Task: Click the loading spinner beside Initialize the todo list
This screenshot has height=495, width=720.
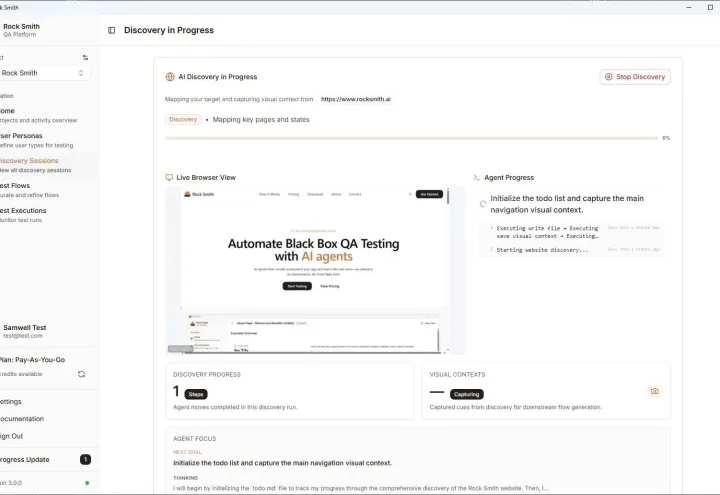Action: pyautogui.click(x=483, y=204)
